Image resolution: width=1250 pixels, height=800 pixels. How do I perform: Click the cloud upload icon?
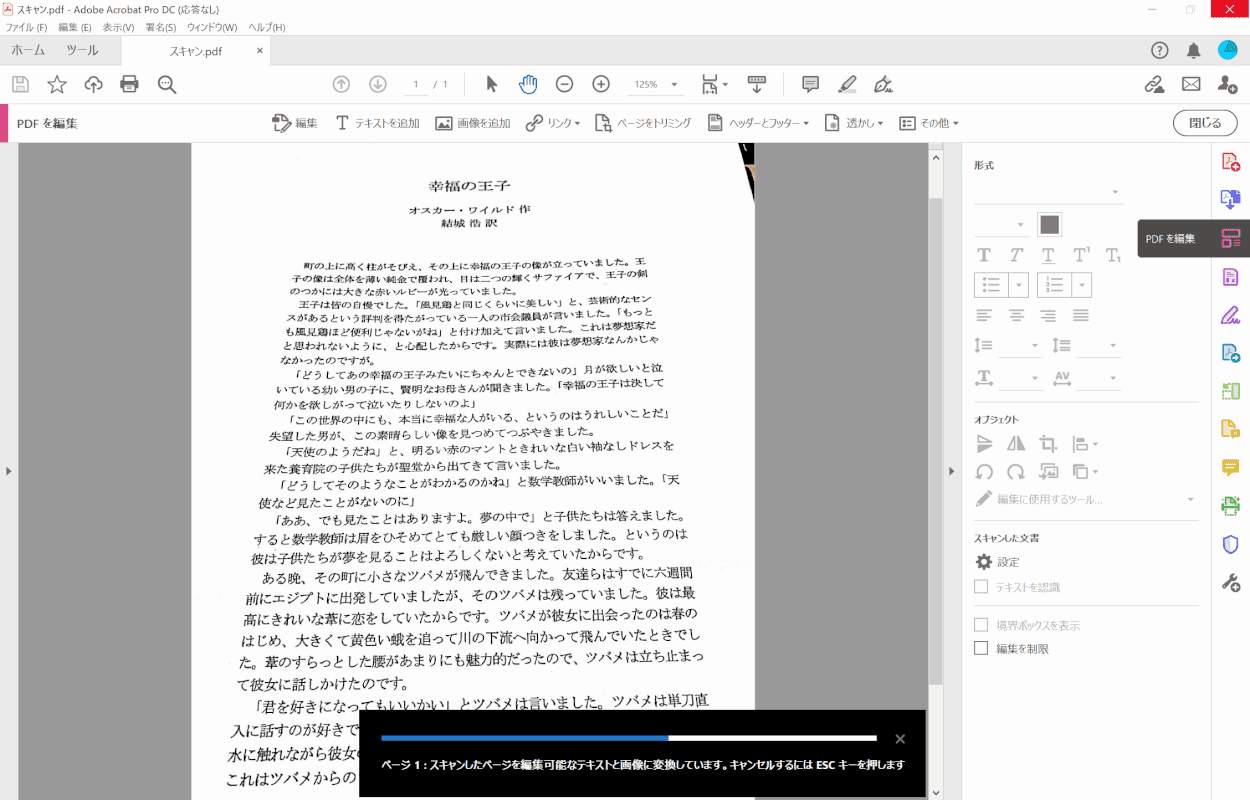pos(93,84)
